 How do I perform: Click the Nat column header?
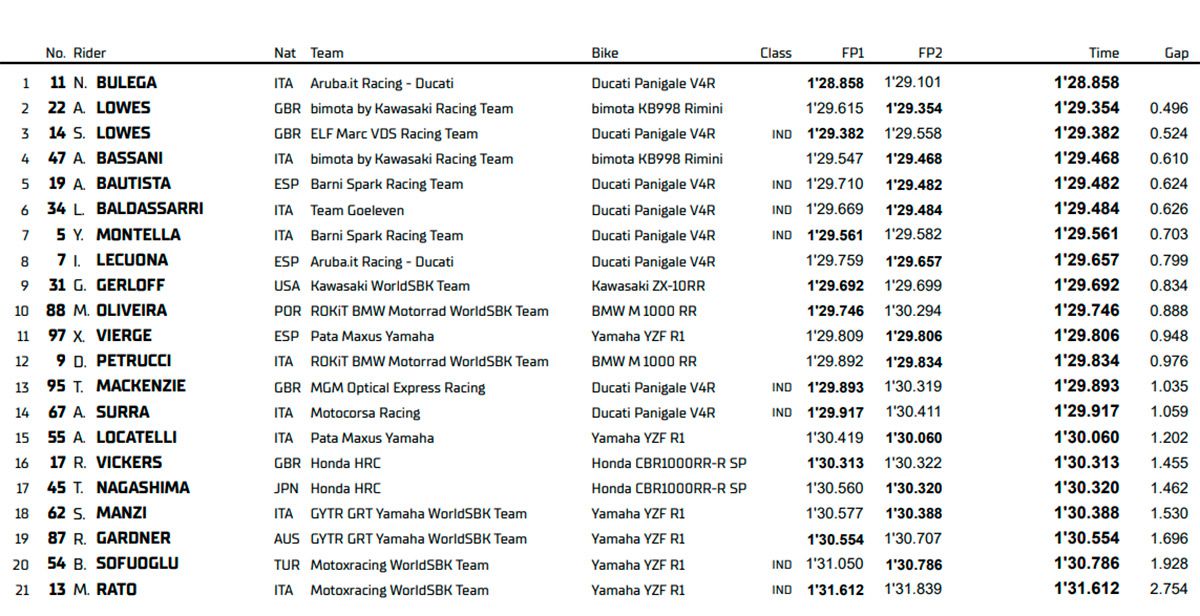point(285,53)
